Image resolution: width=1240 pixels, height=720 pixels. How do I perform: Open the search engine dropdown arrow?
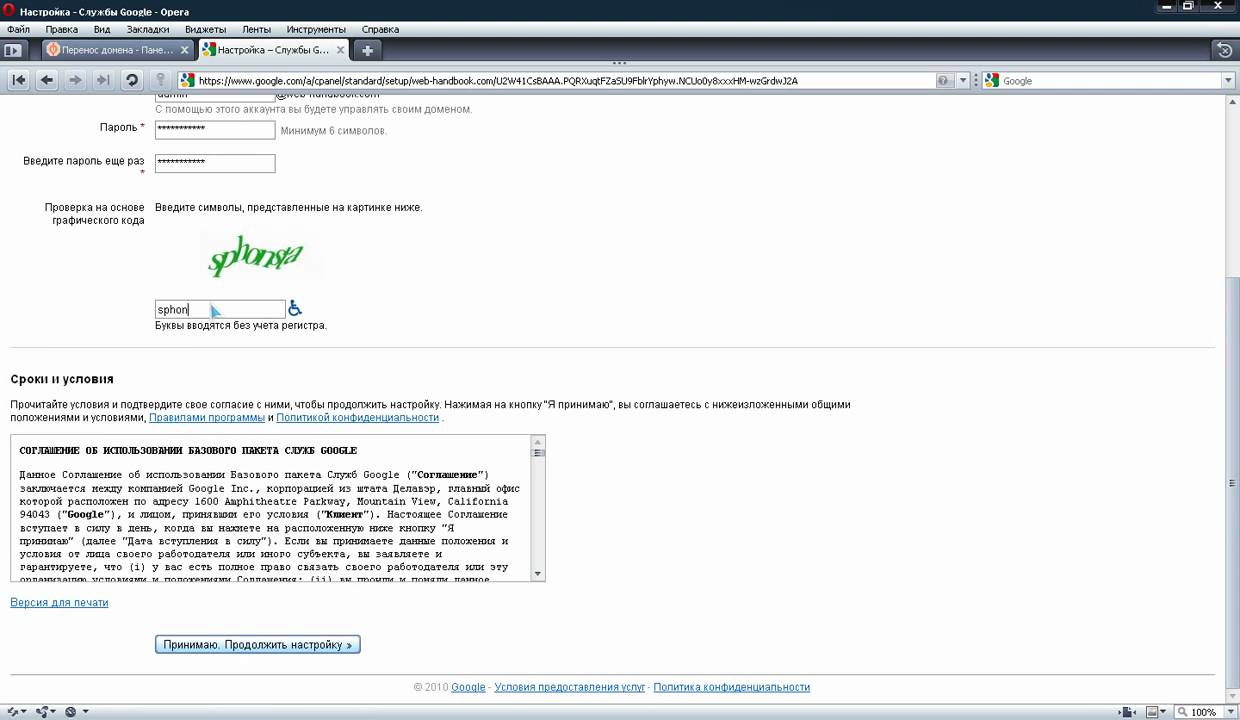pyautogui.click(x=1228, y=81)
